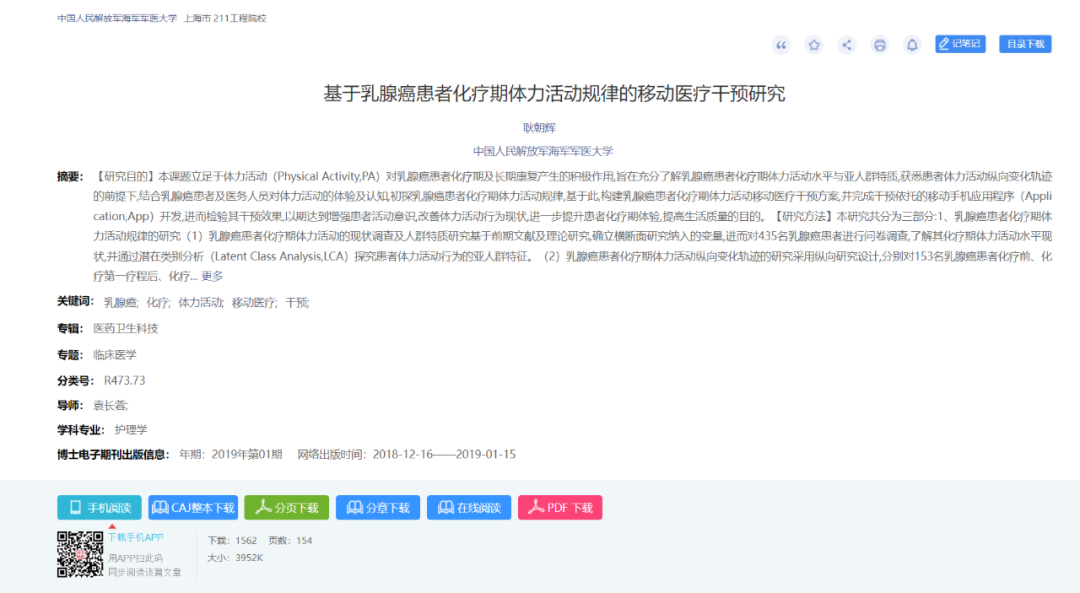Click the 记笔记 note-taking button
This screenshot has height=593, width=1080.
click(959, 44)
